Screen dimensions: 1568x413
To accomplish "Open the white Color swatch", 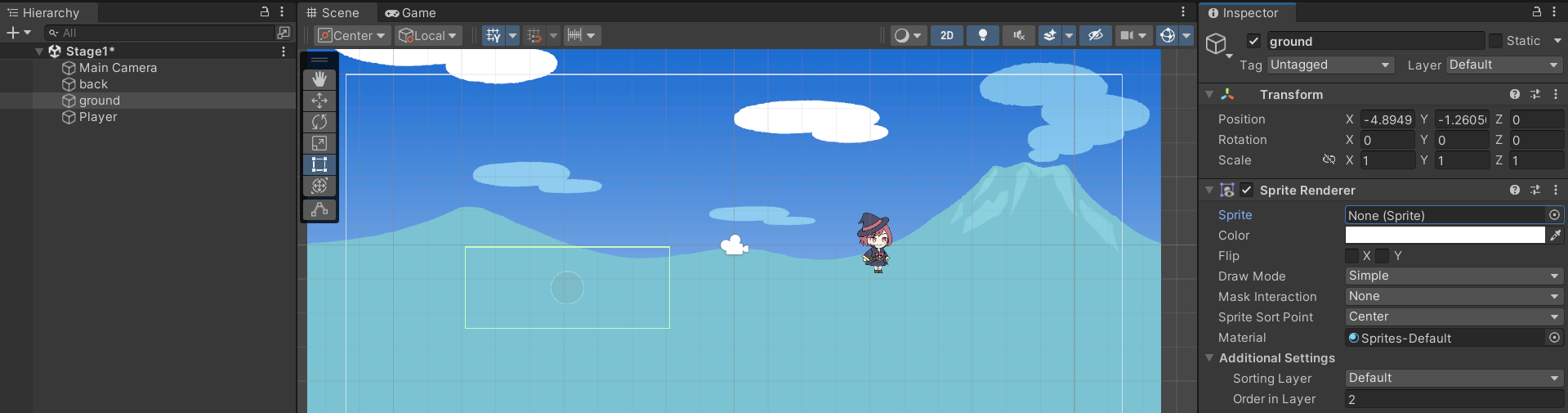I will coord(1445,235).
